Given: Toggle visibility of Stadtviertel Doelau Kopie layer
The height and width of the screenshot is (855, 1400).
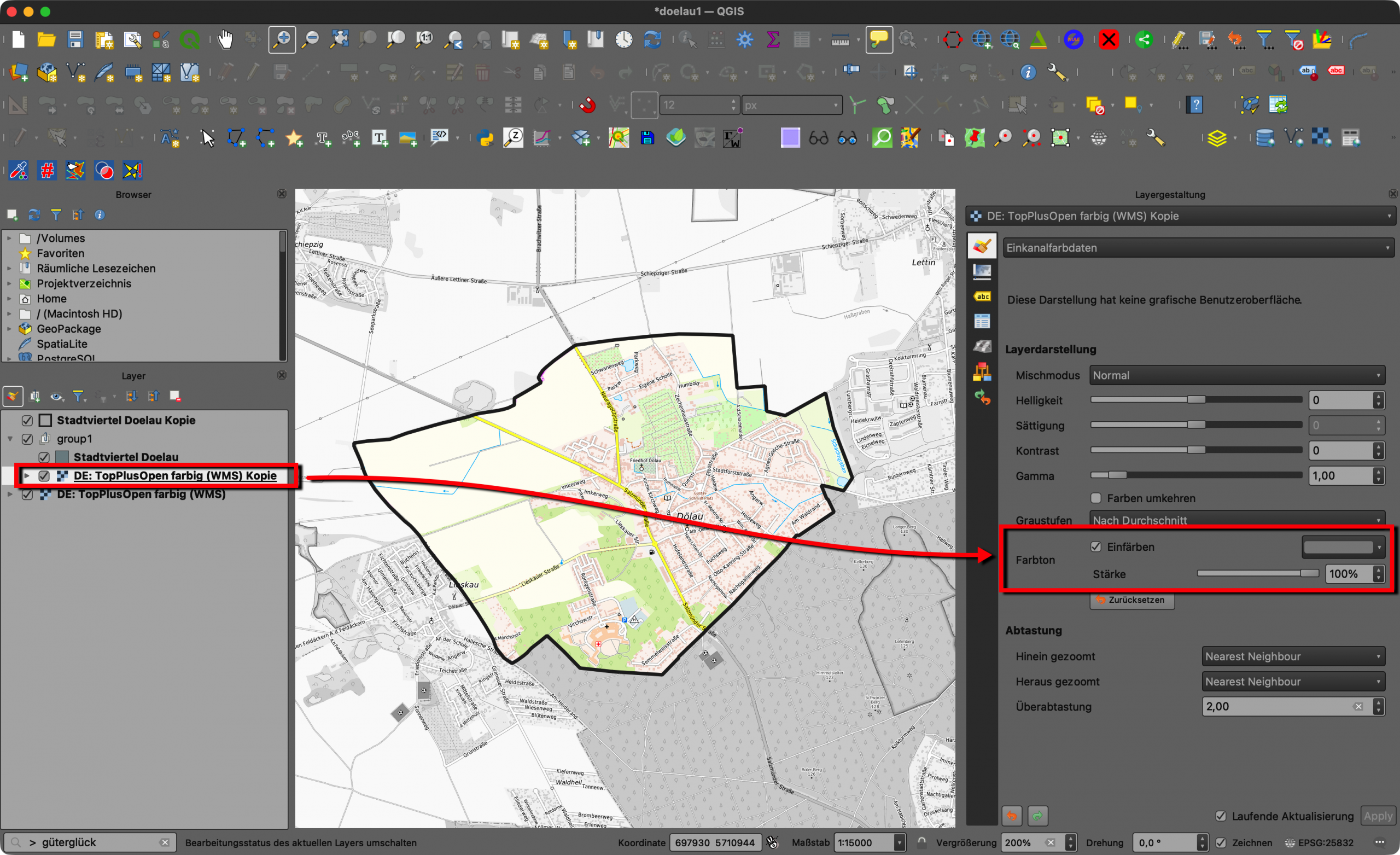Looking at the screenshot, I should (x=27, y=420).
